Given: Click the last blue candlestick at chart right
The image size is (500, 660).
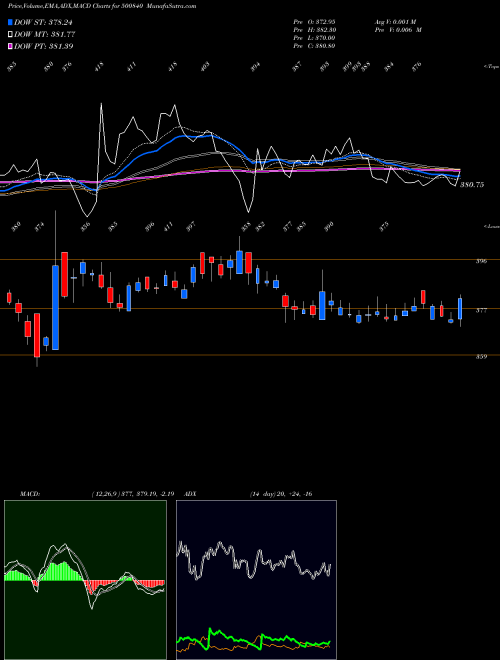Looking at the screenshot, I should coord(460,309).
